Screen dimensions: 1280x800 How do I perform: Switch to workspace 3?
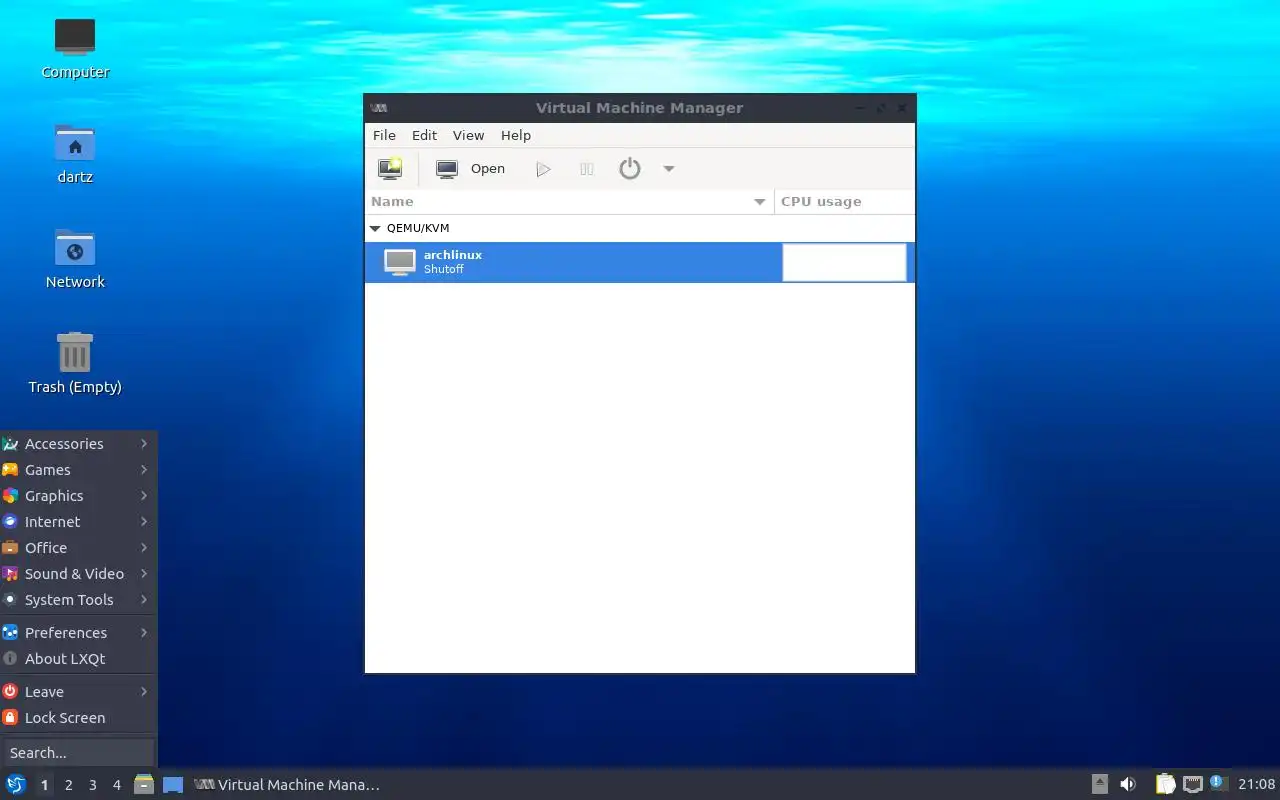92,785
